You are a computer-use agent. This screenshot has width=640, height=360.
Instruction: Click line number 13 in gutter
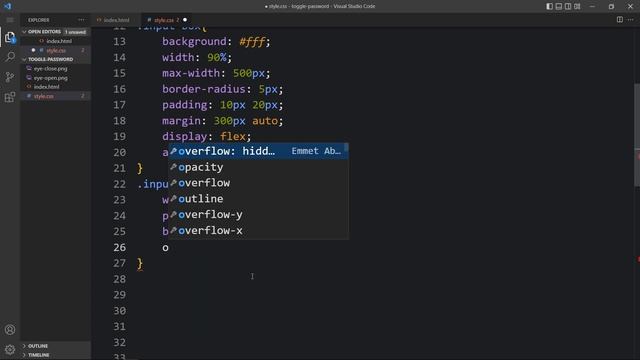(120, 41)
